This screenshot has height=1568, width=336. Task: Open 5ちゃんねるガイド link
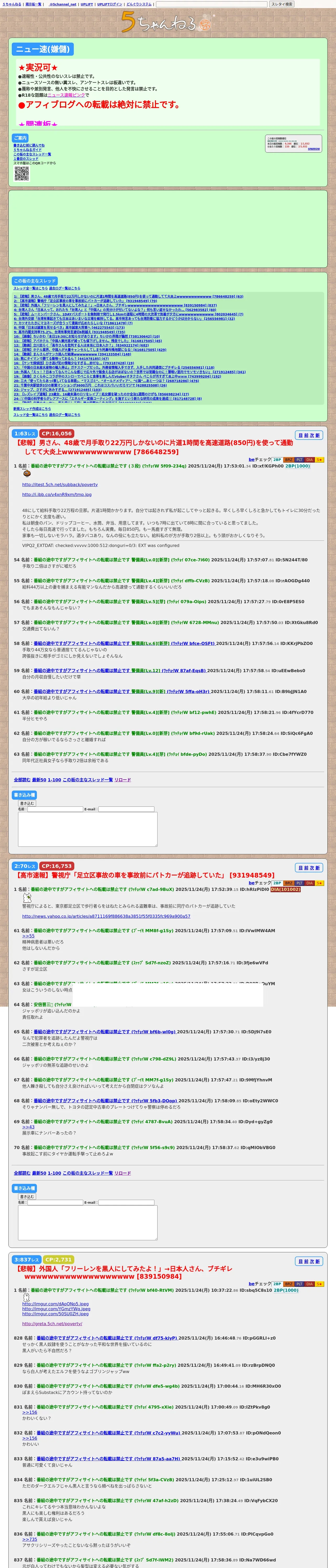(x=27, y=150)
